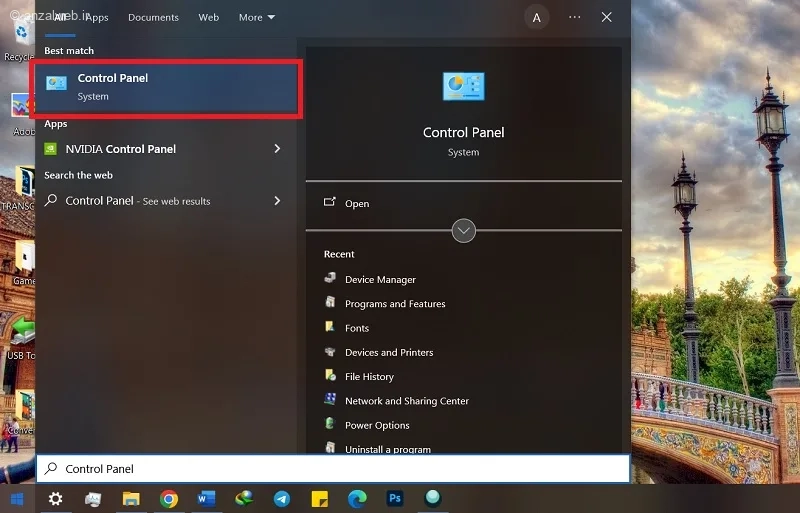Expand more actions chevron below Open
800x513 pixels.
(x=463, y=231)
